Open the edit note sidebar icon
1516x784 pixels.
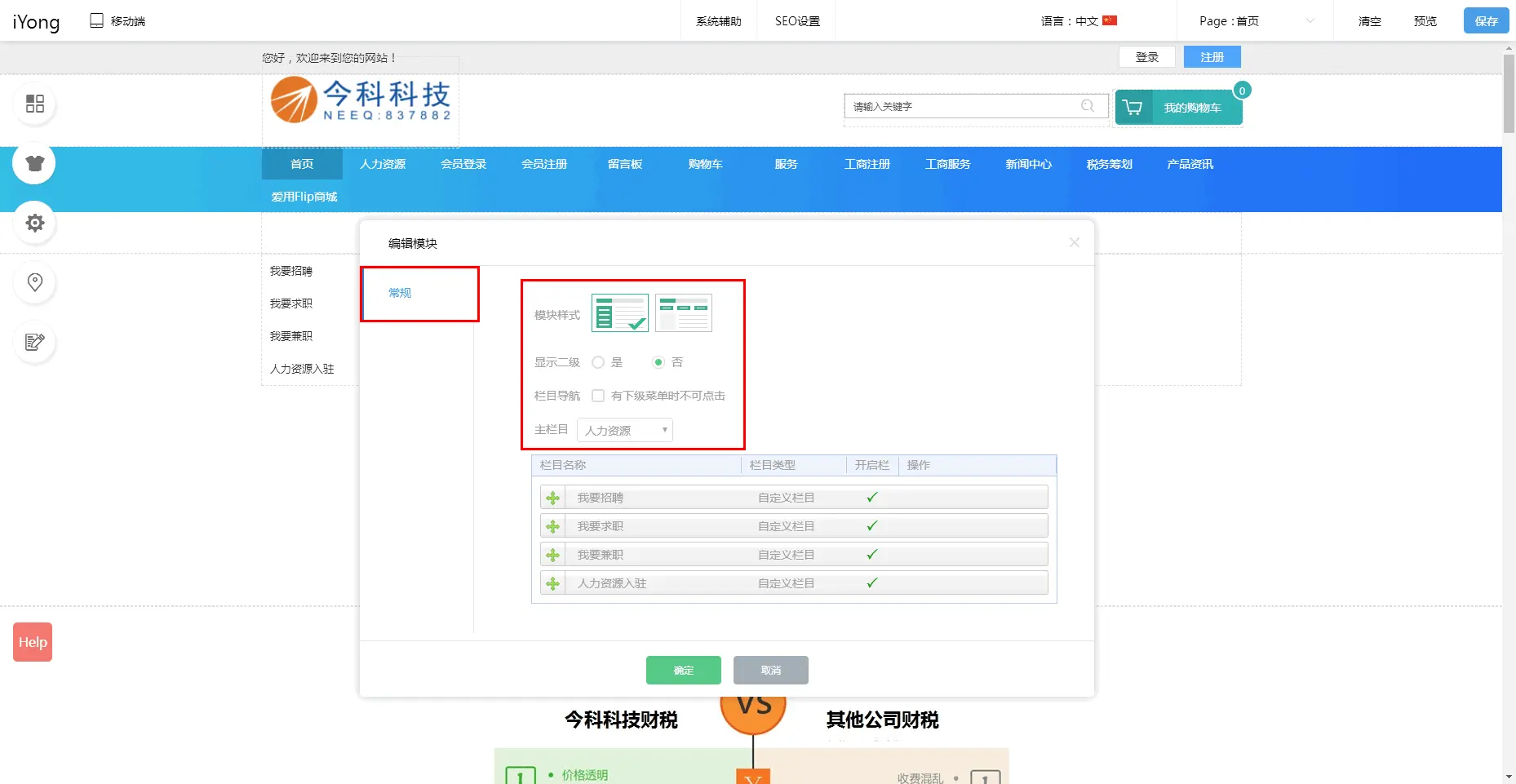34,342
